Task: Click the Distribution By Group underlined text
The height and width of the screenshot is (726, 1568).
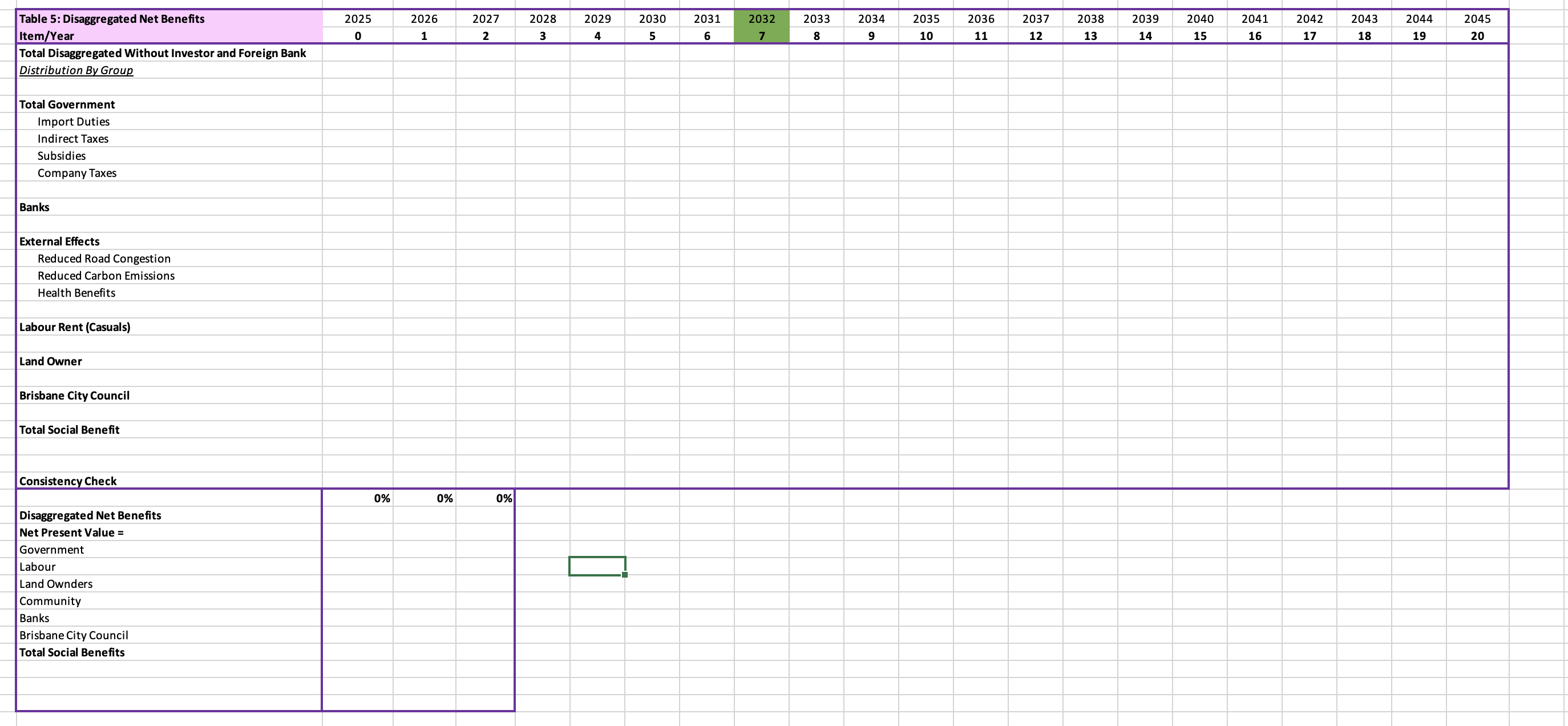Action: 76,70
